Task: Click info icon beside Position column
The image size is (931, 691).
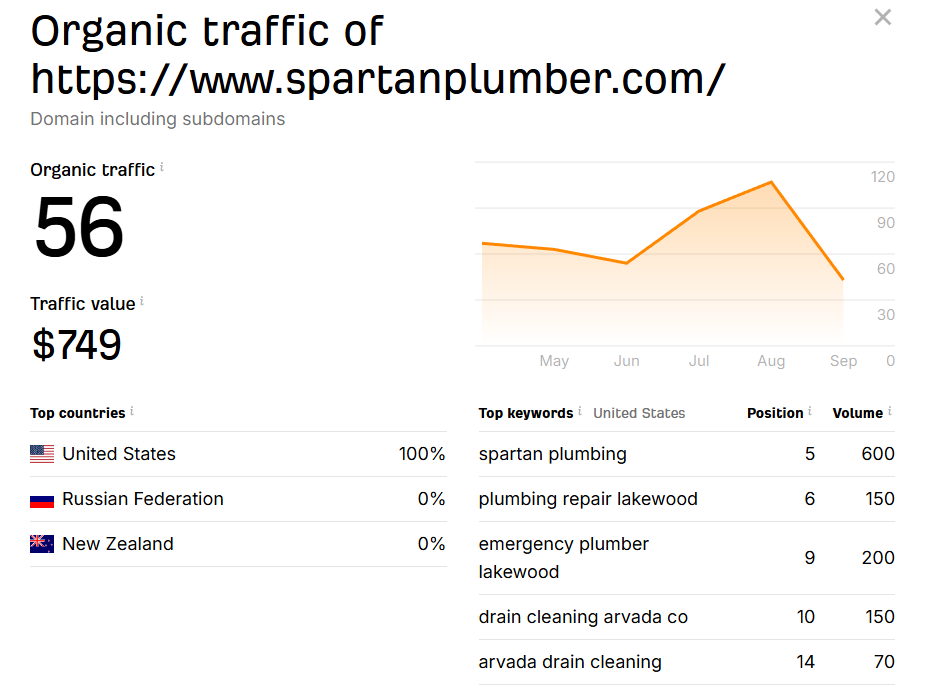Action: point(810,411)
